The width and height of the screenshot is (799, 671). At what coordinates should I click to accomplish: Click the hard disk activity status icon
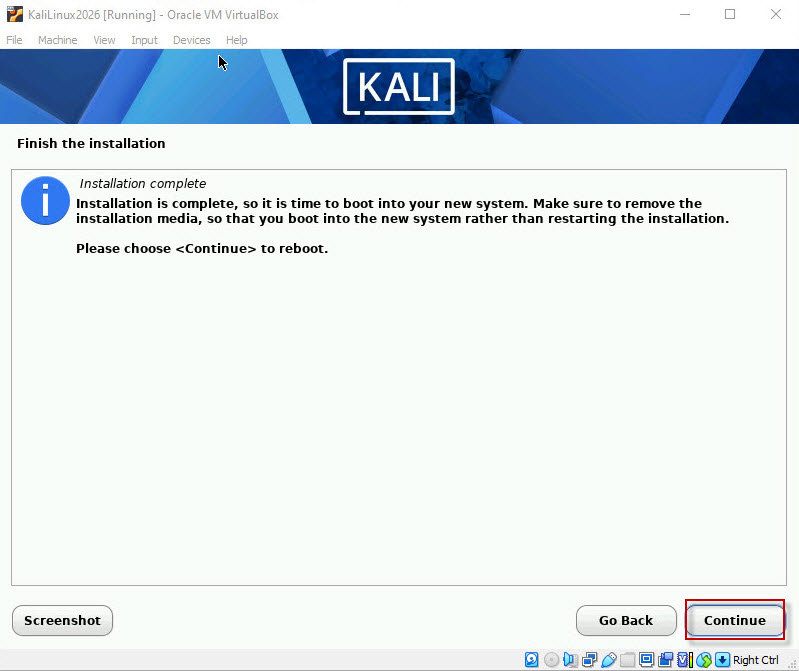pyautogui.click(x=531, y=660)
